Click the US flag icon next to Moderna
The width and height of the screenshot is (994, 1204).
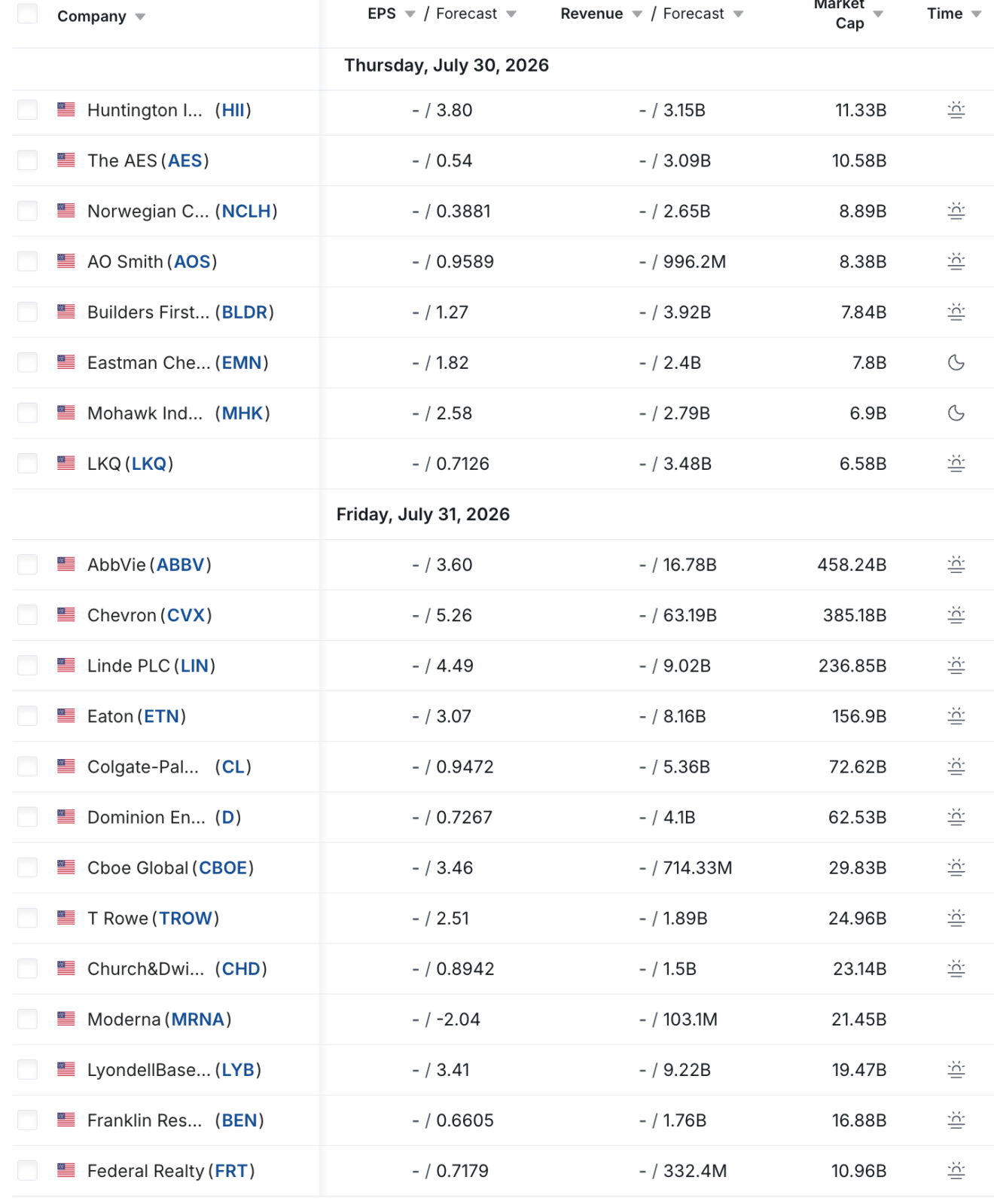(66, 1019)
